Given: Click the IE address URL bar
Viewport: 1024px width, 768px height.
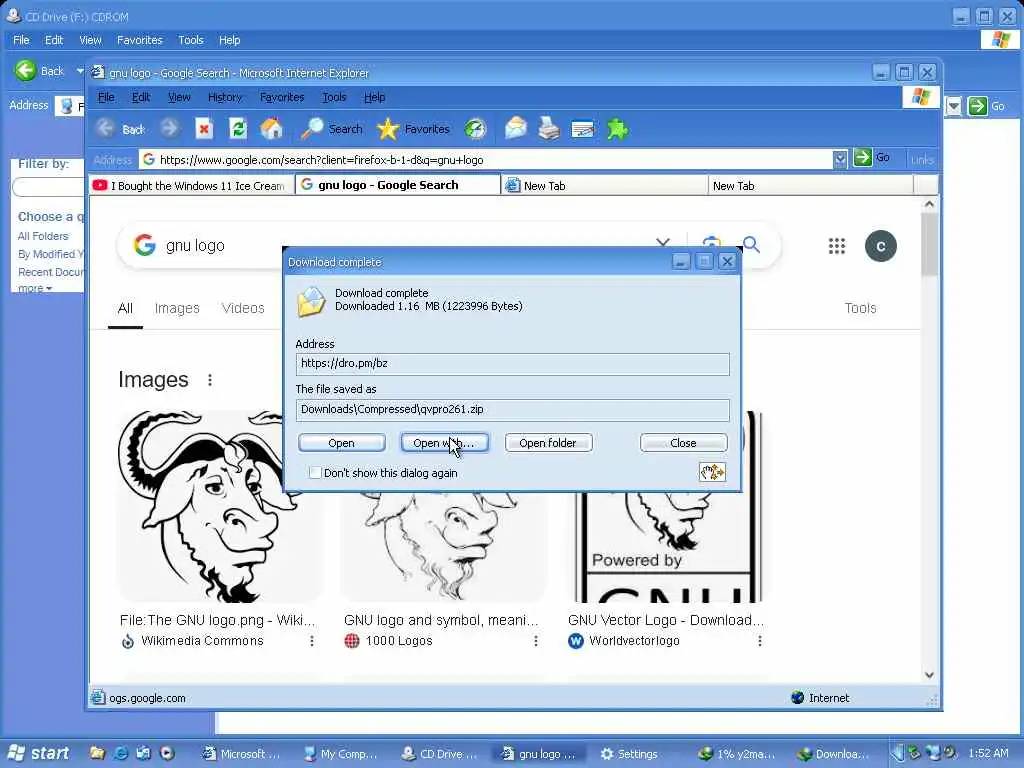Looking at the screenshot, I should pyautogui.click(x=486, y=159).
